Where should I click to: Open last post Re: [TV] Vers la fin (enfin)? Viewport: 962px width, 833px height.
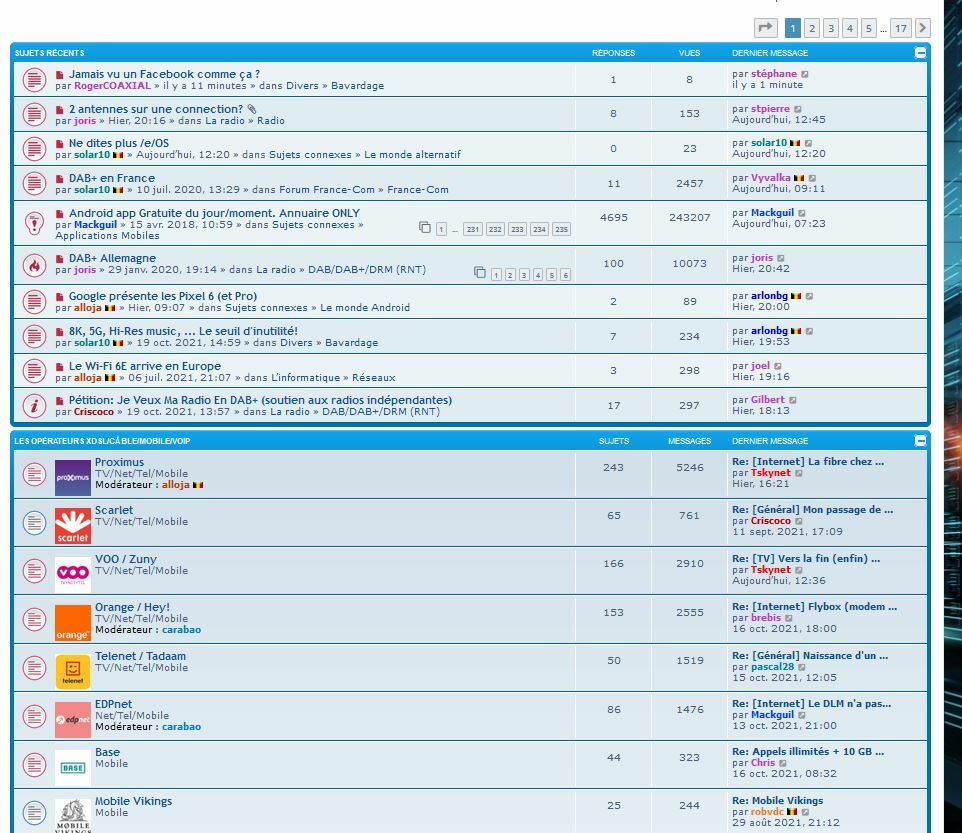point(806,558)
